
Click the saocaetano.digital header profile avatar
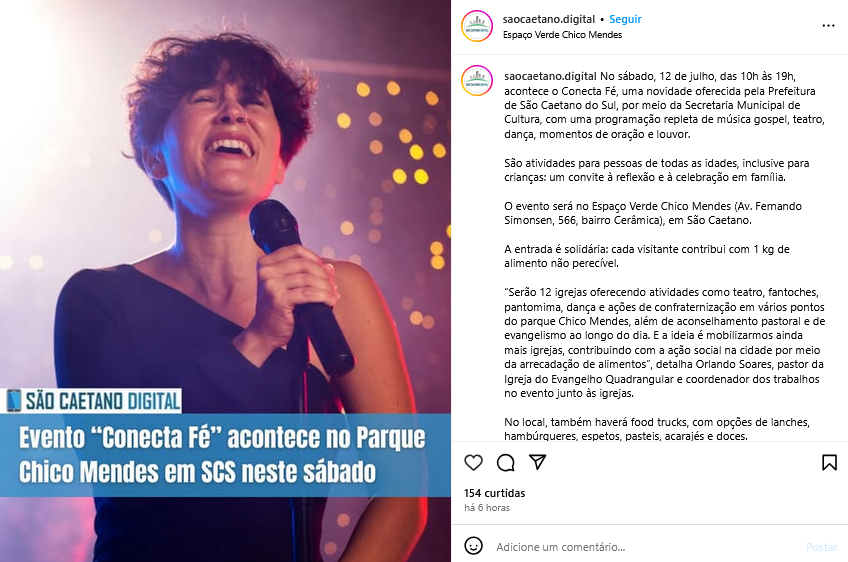pyautogui.click(x=477, y=26)
